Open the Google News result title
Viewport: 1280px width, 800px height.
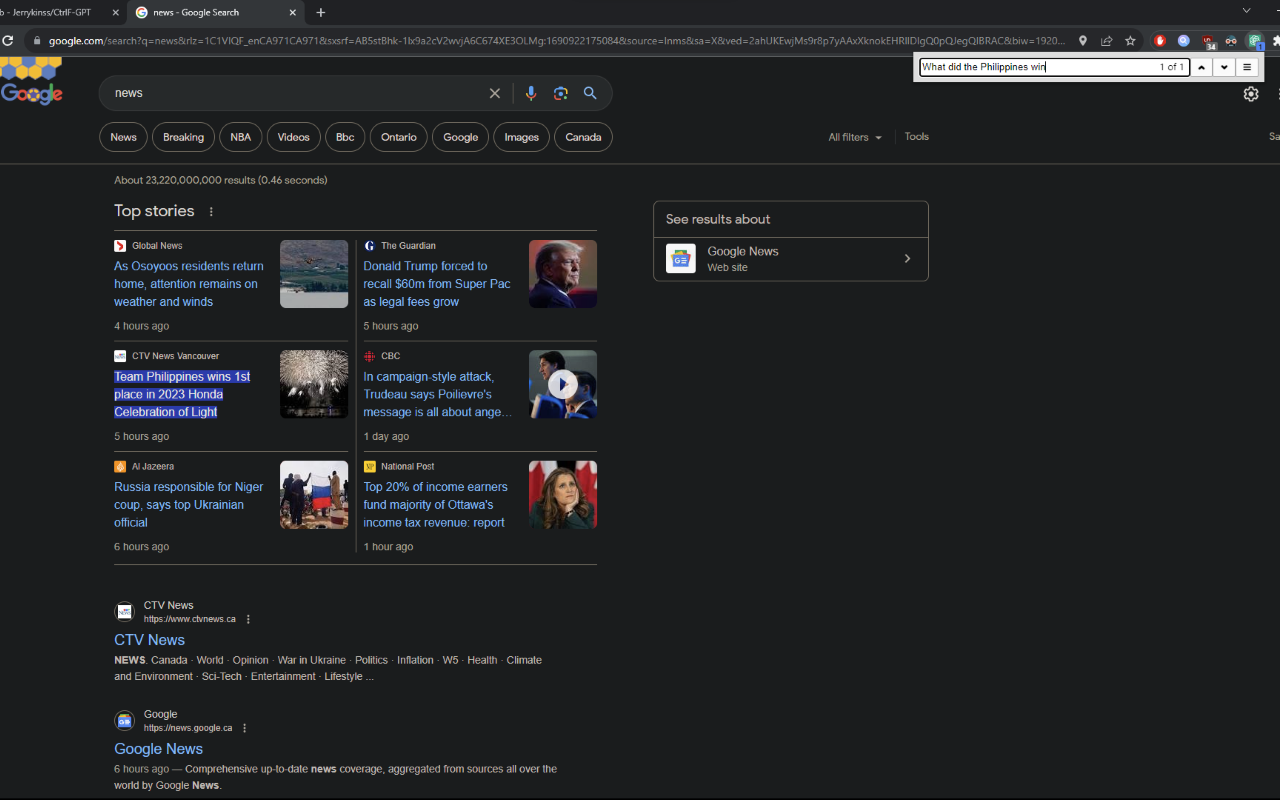158,749
